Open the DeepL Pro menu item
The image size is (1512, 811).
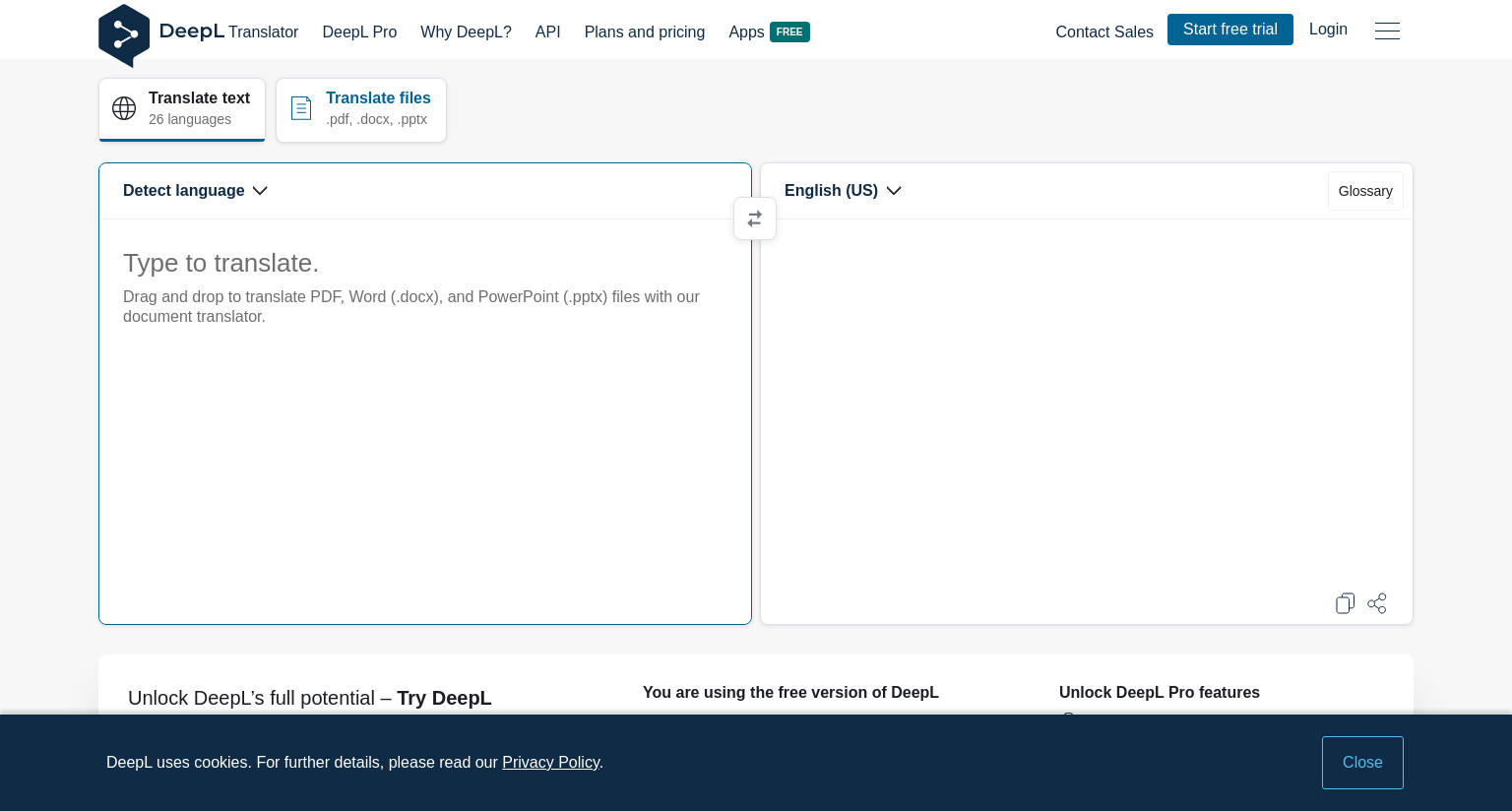coord(359,31)
